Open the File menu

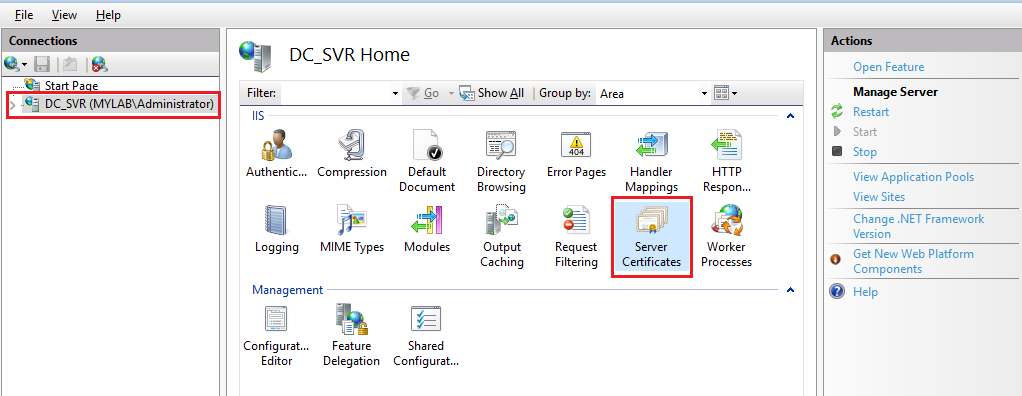tap(24, 14)
